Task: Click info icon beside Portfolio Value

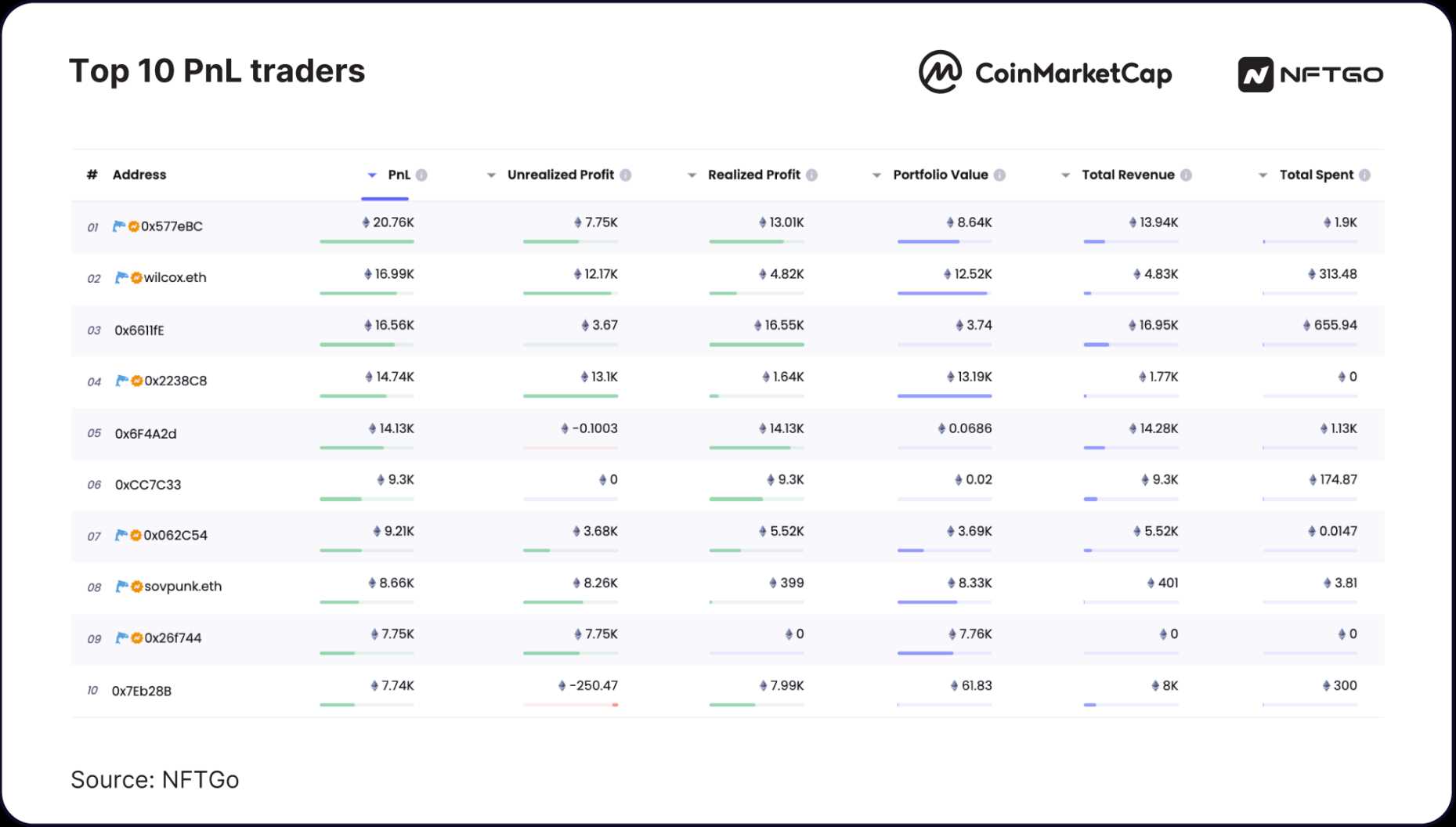Action: [999, 175]
